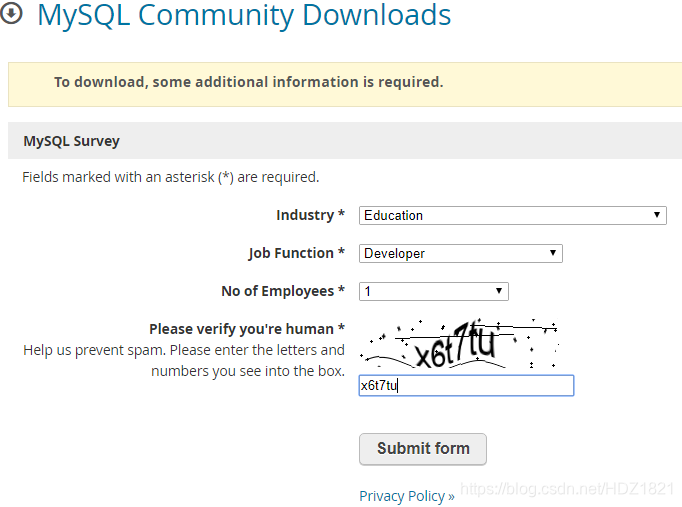Click the MySQL Community Downloads heading
The image size is (682, 507).
(x=244, y=15)
